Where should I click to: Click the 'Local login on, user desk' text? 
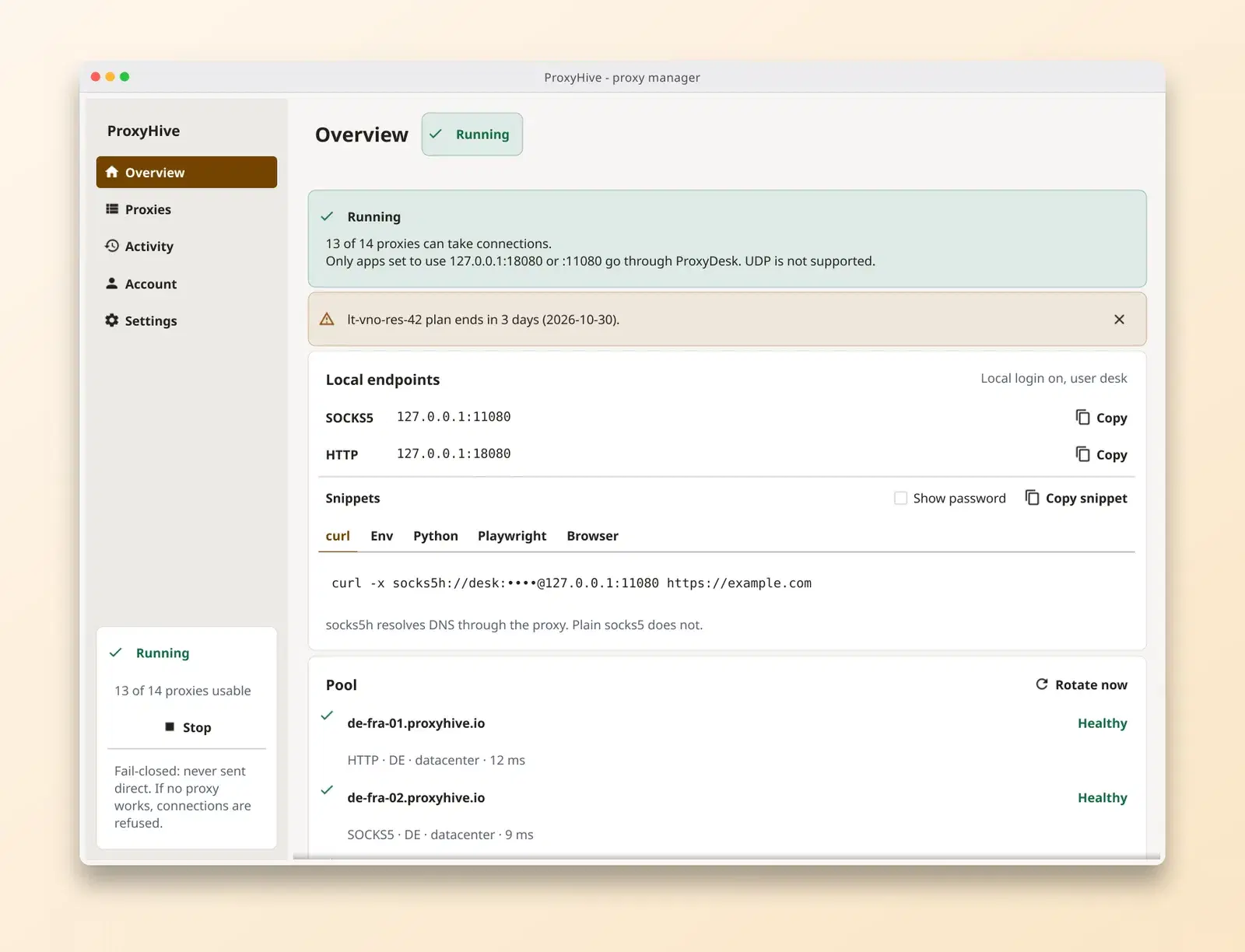click(1054, 378)
